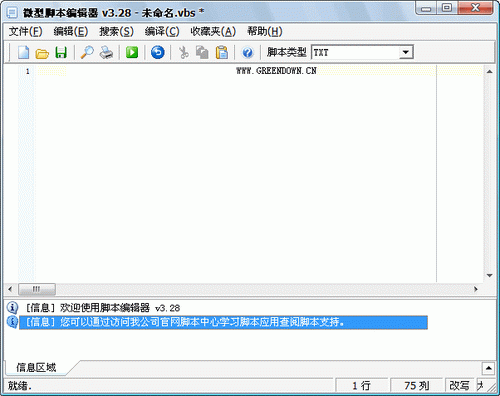Click the info icon beside the highlighted message
Screen dimensions: 500x396
pos(12,322)
